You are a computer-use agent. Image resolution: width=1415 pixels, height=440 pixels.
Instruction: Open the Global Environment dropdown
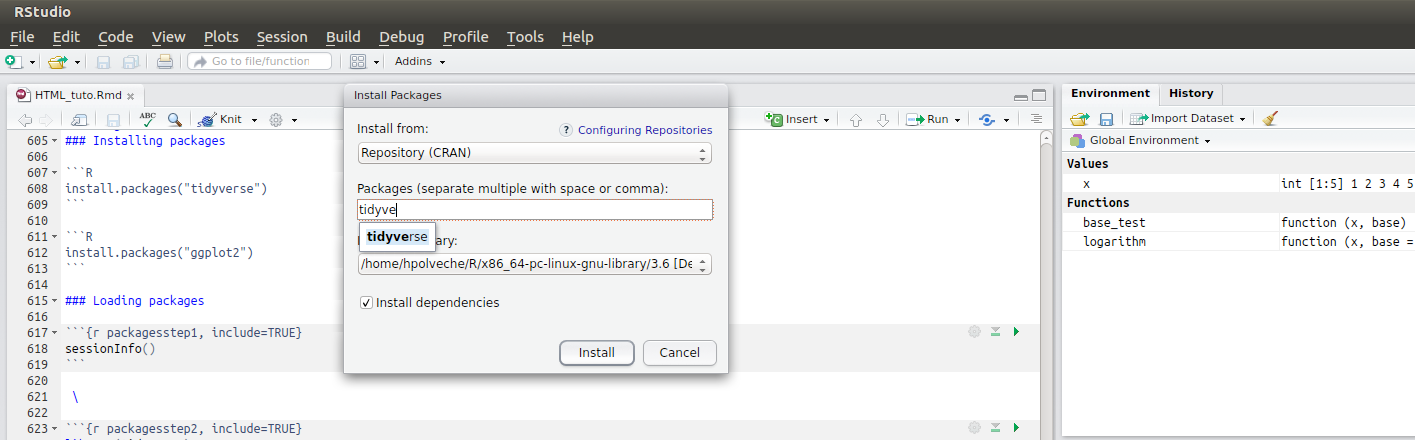(x=1140, y=140)
